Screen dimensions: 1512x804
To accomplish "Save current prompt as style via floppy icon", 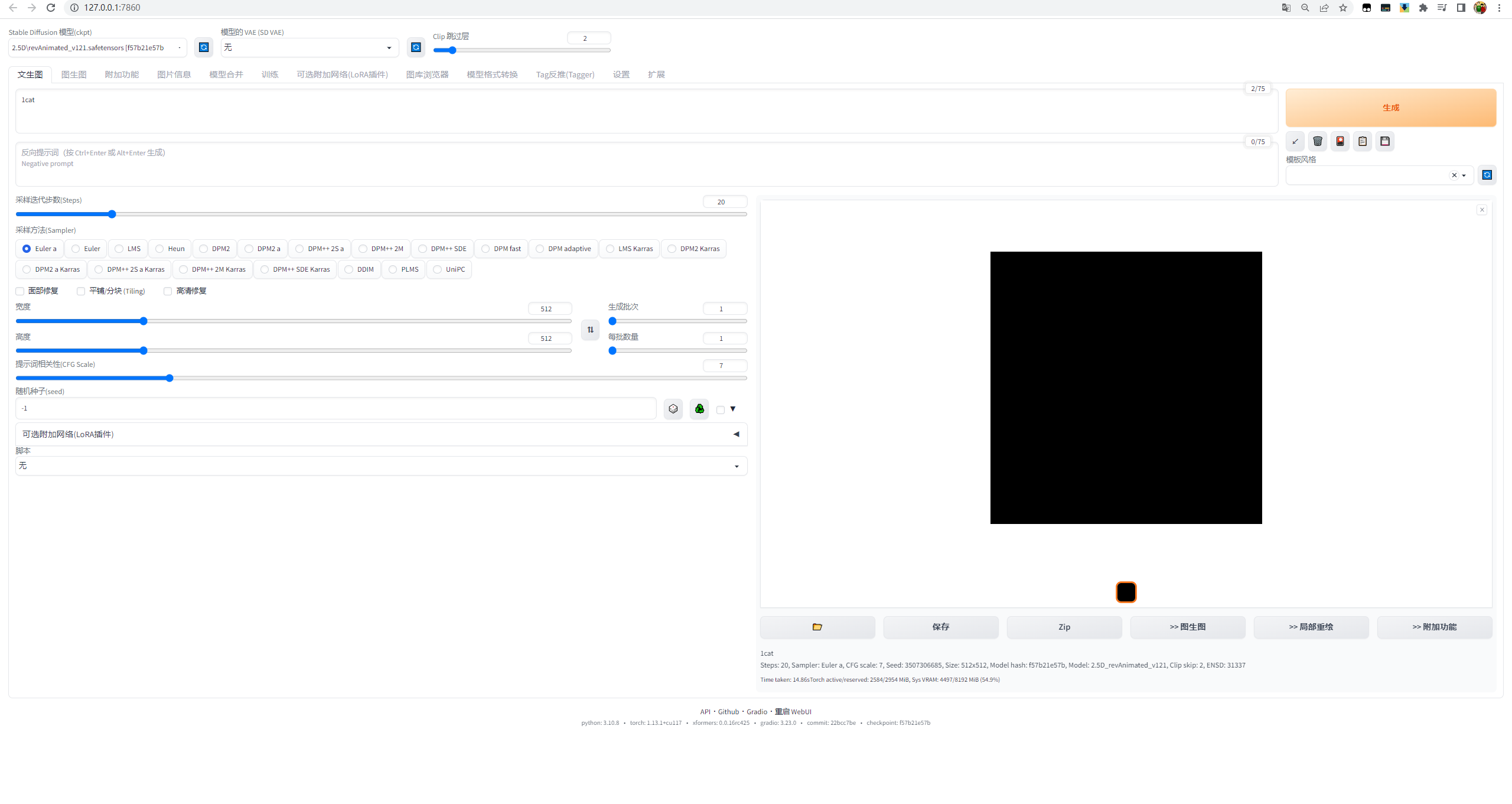I will pos(1385,141).
